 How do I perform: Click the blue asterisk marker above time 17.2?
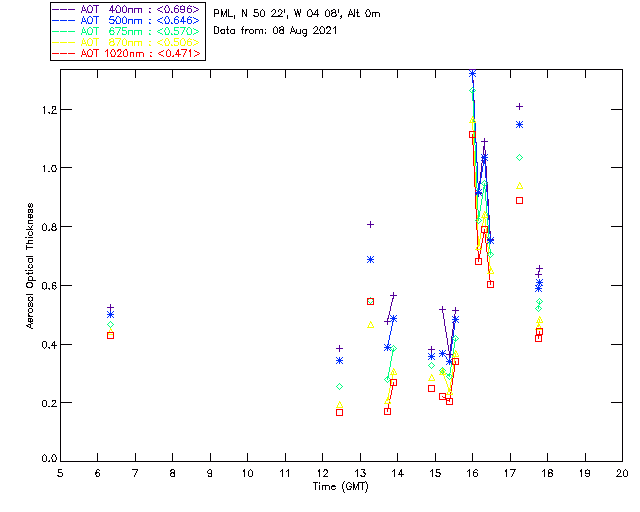[x=519, y=124]
